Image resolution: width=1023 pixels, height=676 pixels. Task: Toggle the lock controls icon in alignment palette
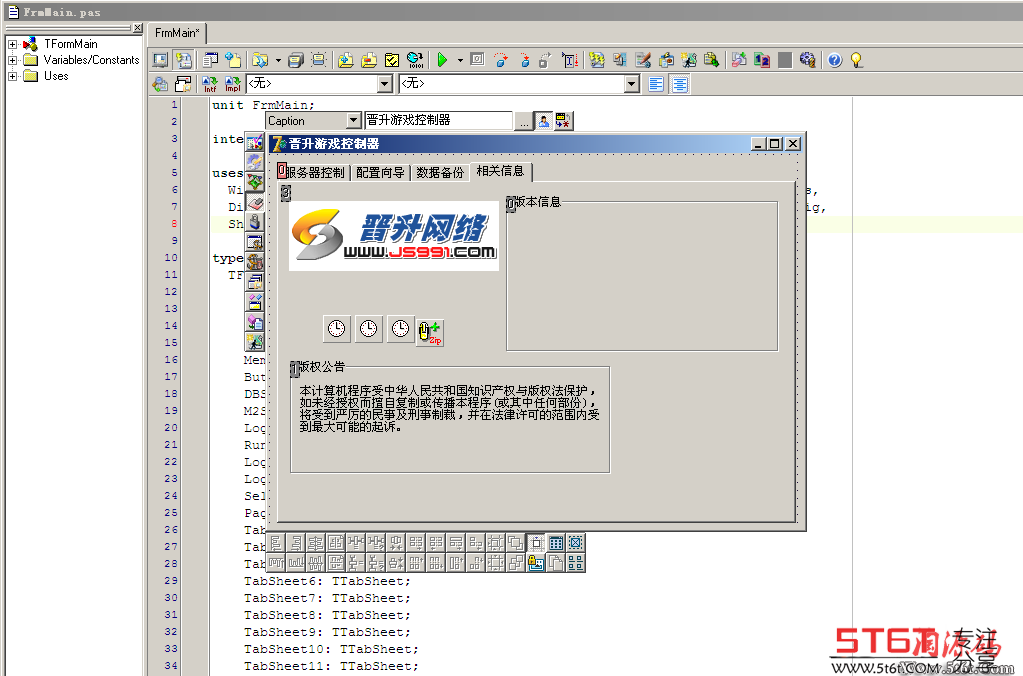(536, 562)
